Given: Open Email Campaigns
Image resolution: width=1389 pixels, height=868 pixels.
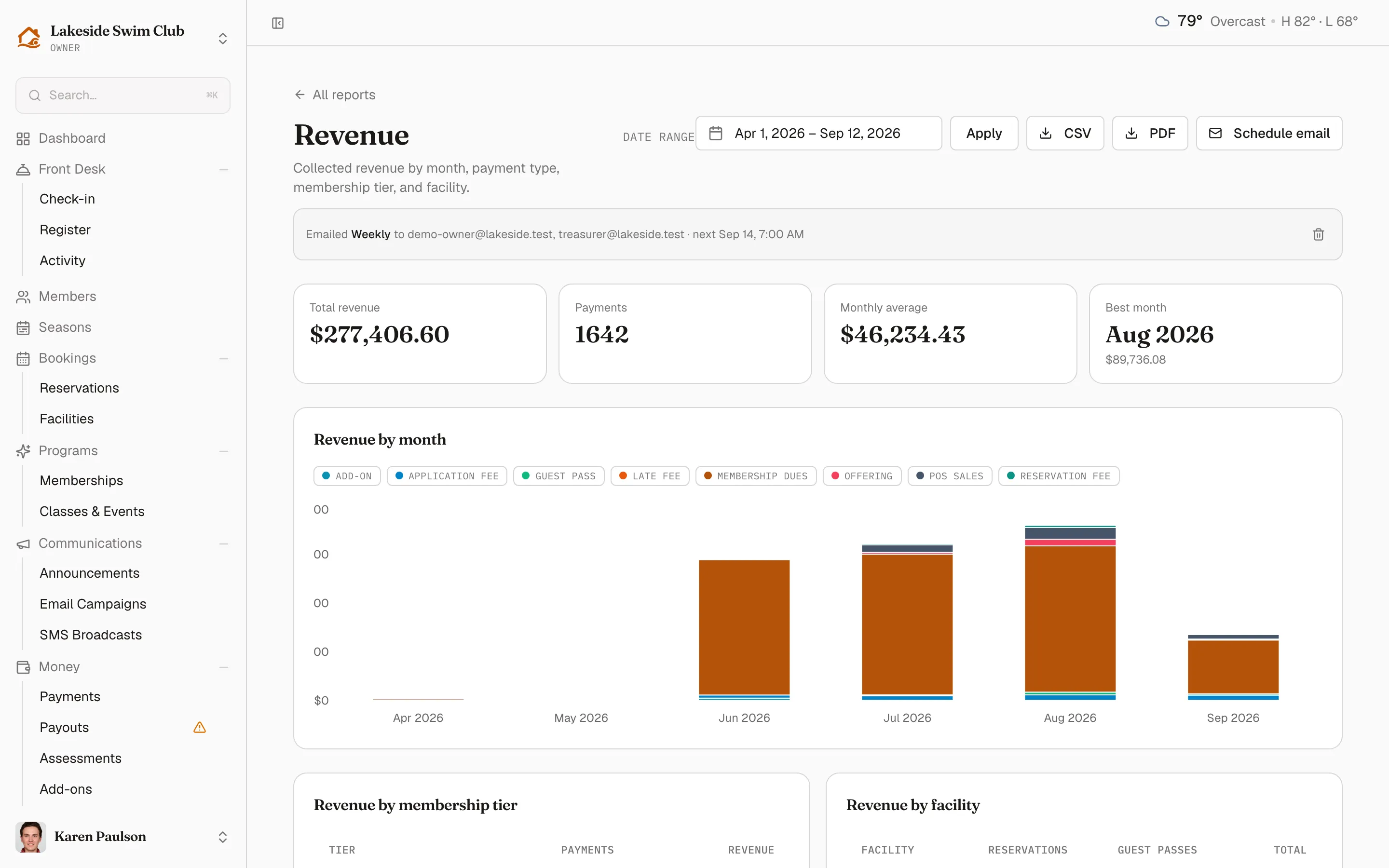Looking at the screenshot, I should pyautogui.click(x=93, y=604).
